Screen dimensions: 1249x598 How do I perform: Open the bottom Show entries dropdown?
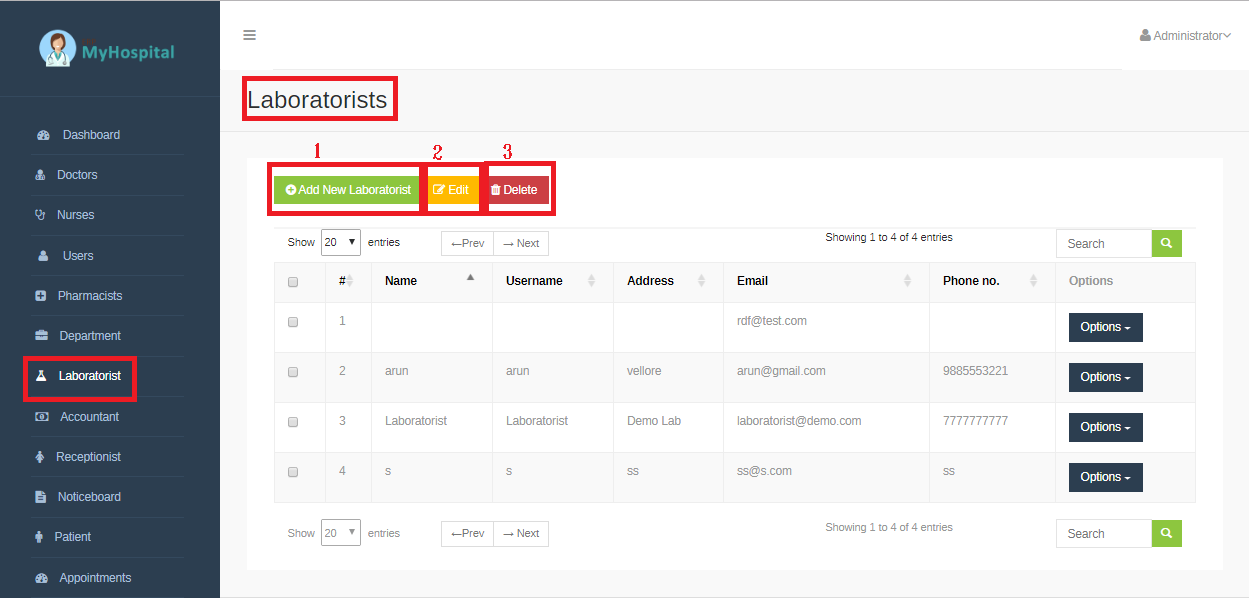click(x=341, y=533)
